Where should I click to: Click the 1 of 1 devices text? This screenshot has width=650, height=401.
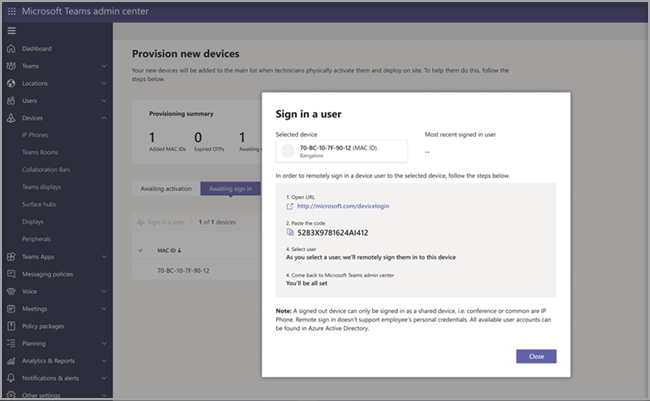point(217,222)
